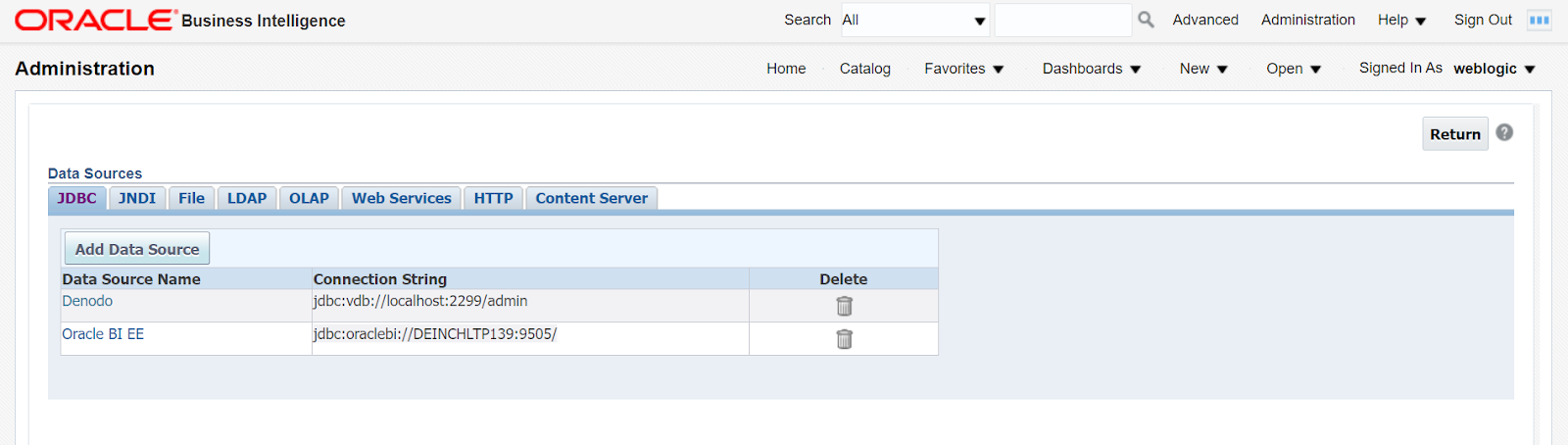Screen dimensions: 1568x445
Task: Click the blue icon beside Sign Out
Action: click(x=1540, y=20)
